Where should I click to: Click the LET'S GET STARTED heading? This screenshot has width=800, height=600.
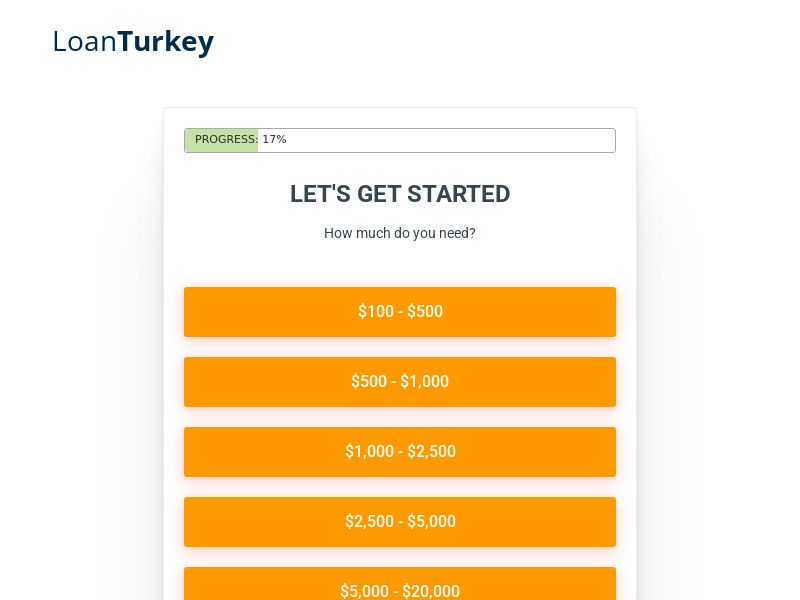(x=399, y=194)
